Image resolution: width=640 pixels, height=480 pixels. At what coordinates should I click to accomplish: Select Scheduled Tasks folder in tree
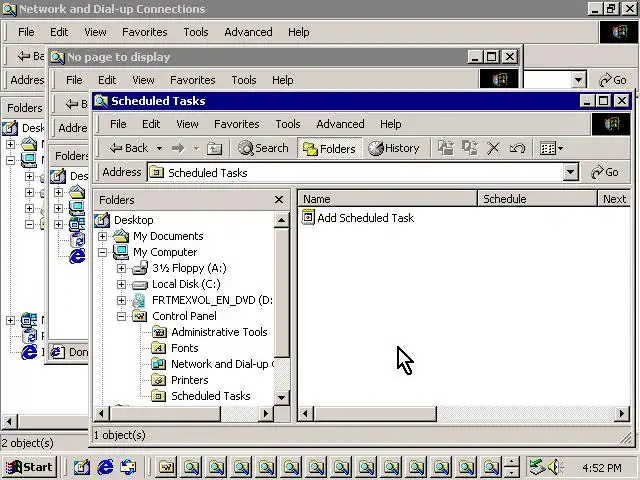tap(211, 396)
